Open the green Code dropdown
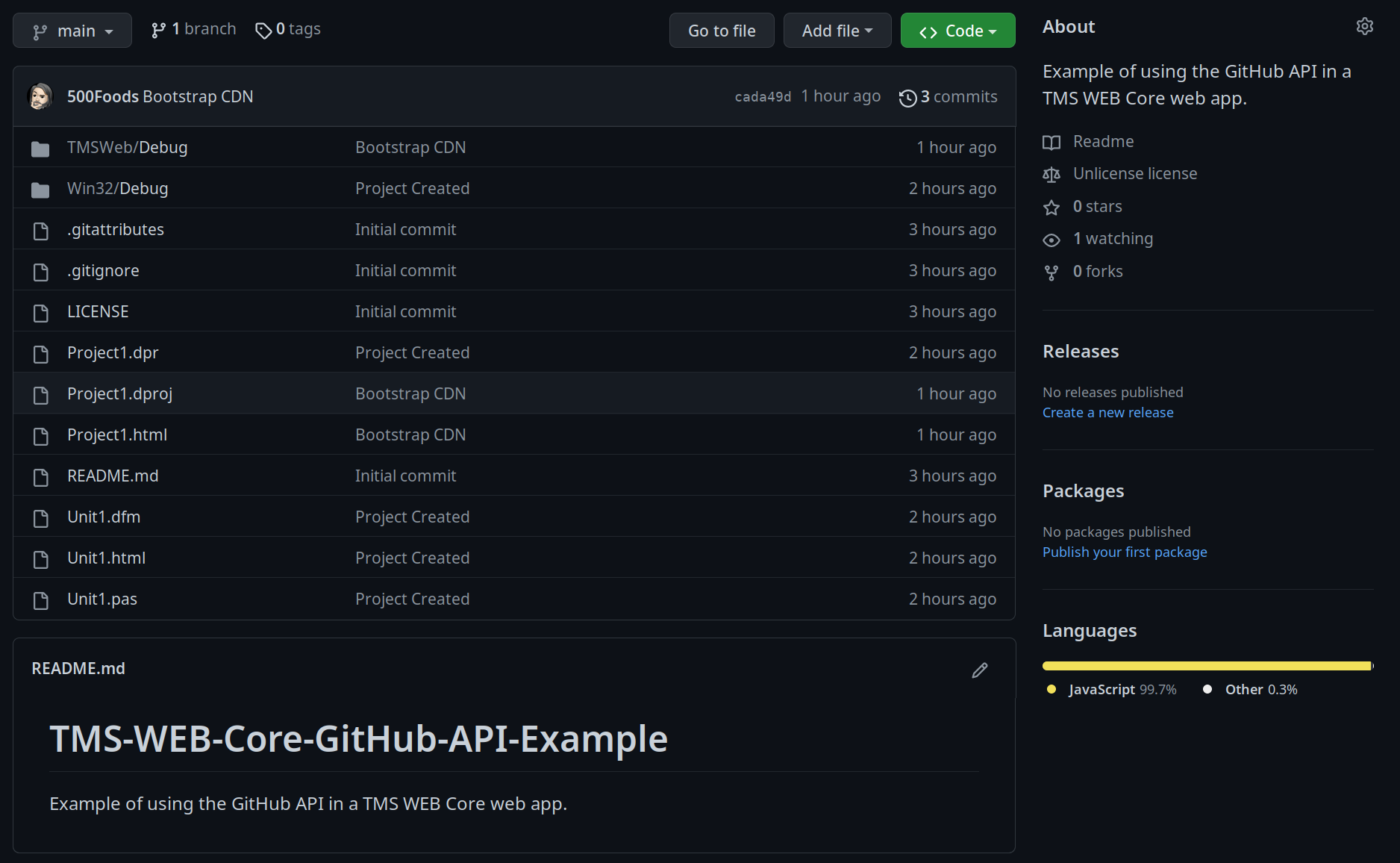This screenshot has width=1400, height=863. 958,31
